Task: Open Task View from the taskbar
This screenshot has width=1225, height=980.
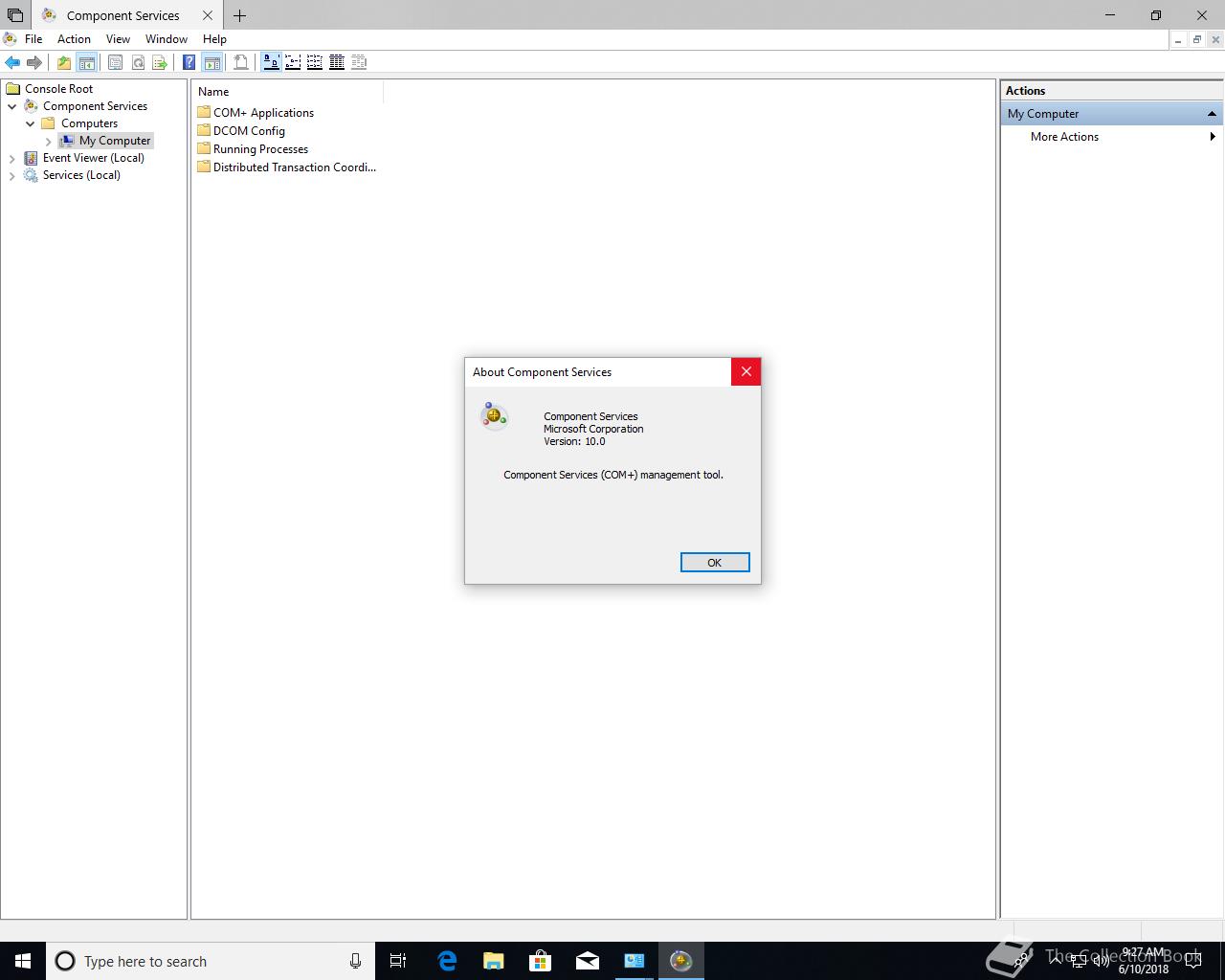Action: coord(398,961)
